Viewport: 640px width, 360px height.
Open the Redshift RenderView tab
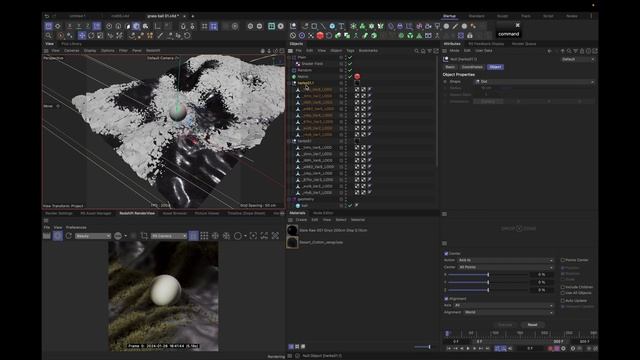click(137, 213)
